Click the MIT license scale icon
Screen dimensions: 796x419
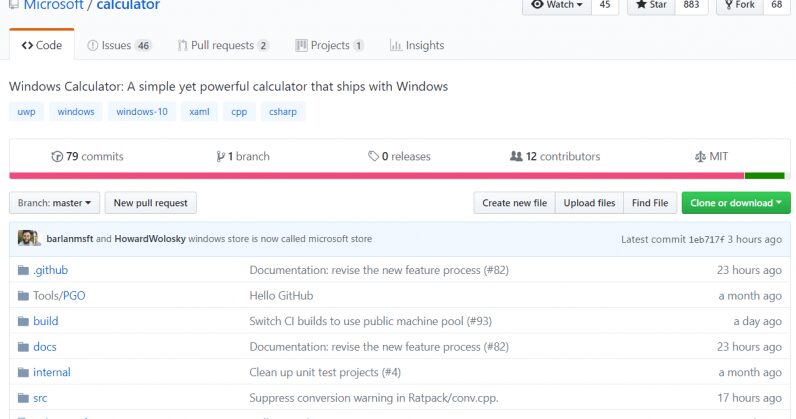click(x=700, y=157)
